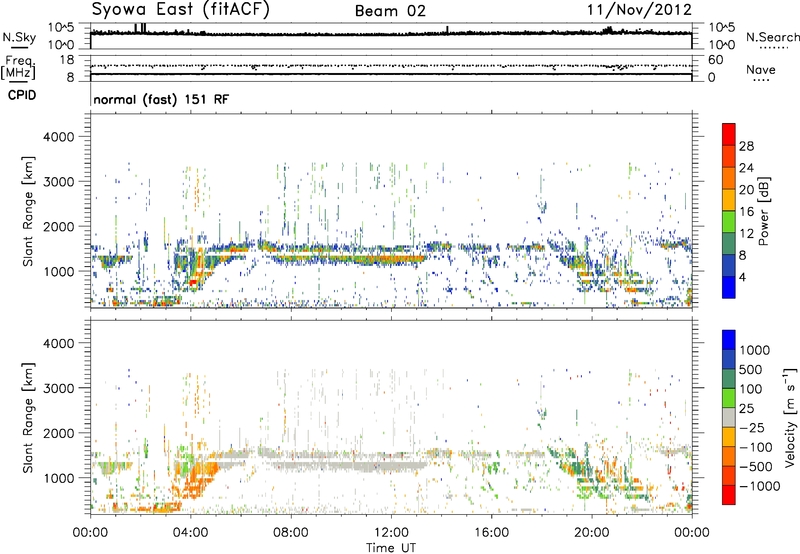Click the 'N.Search' legend label
800x554 pixels.
[x=772, y=37]
